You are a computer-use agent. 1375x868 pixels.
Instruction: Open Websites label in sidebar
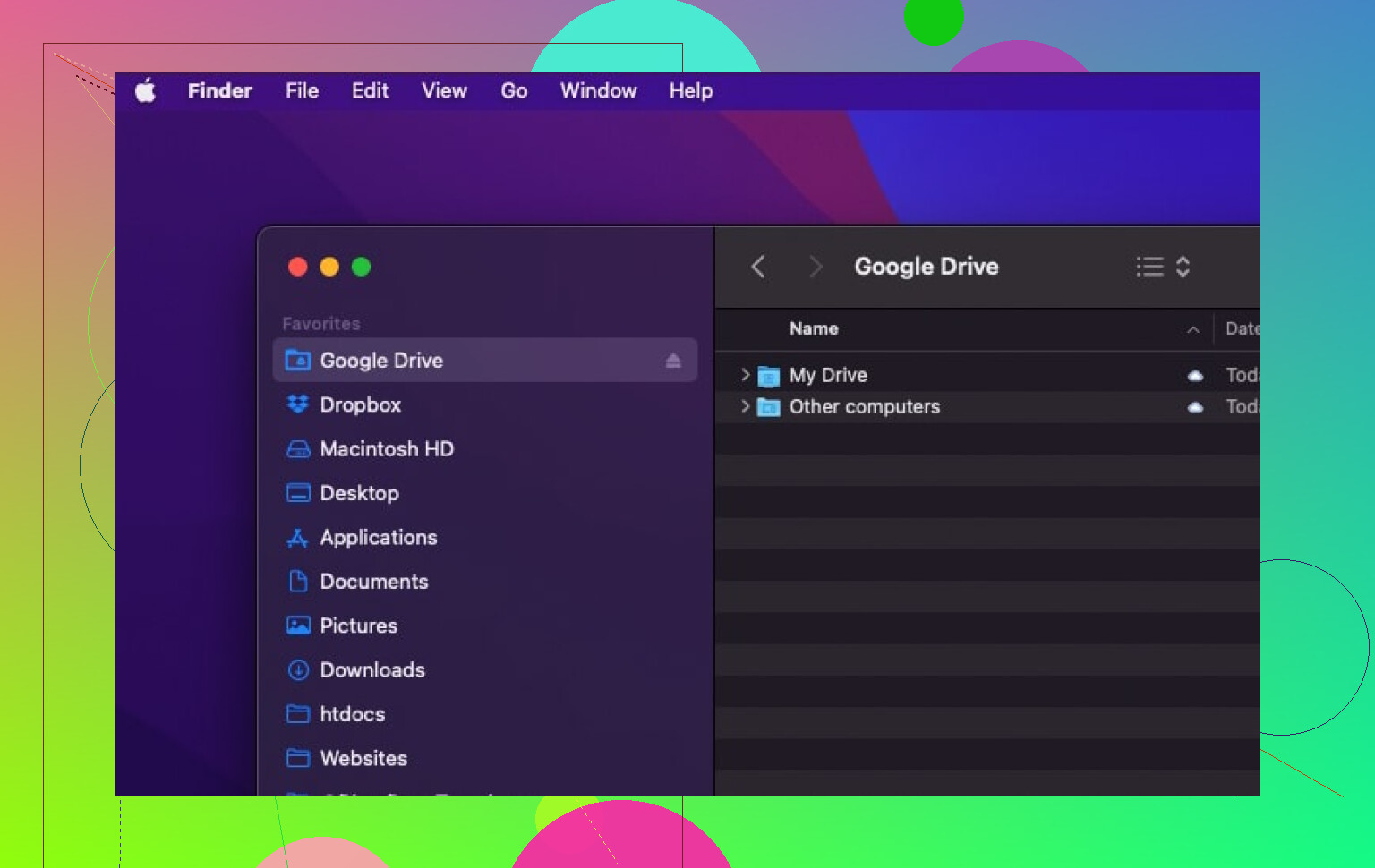click(363, 758)
